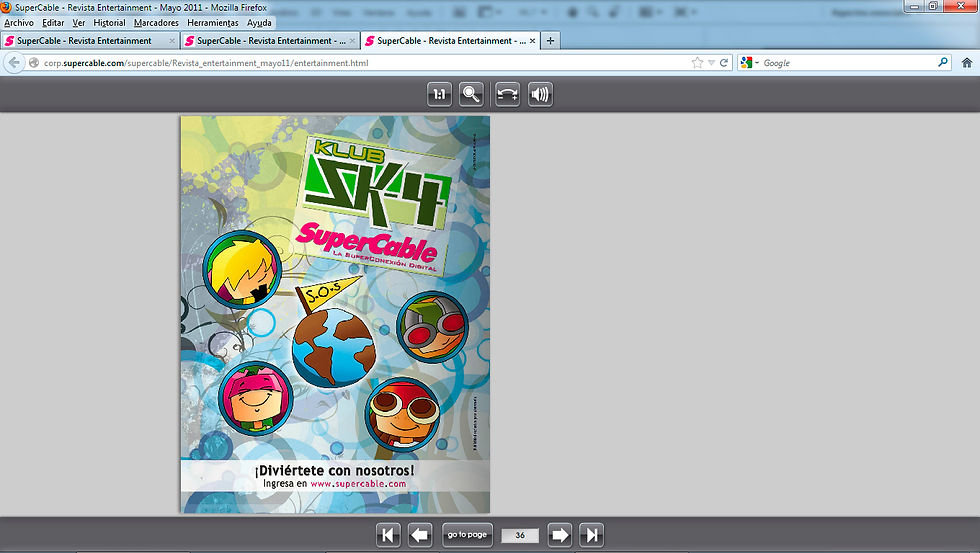
Task: Click the 1:1 actual size viewer button
Action: pyautogui.click(x=439, y=94)
